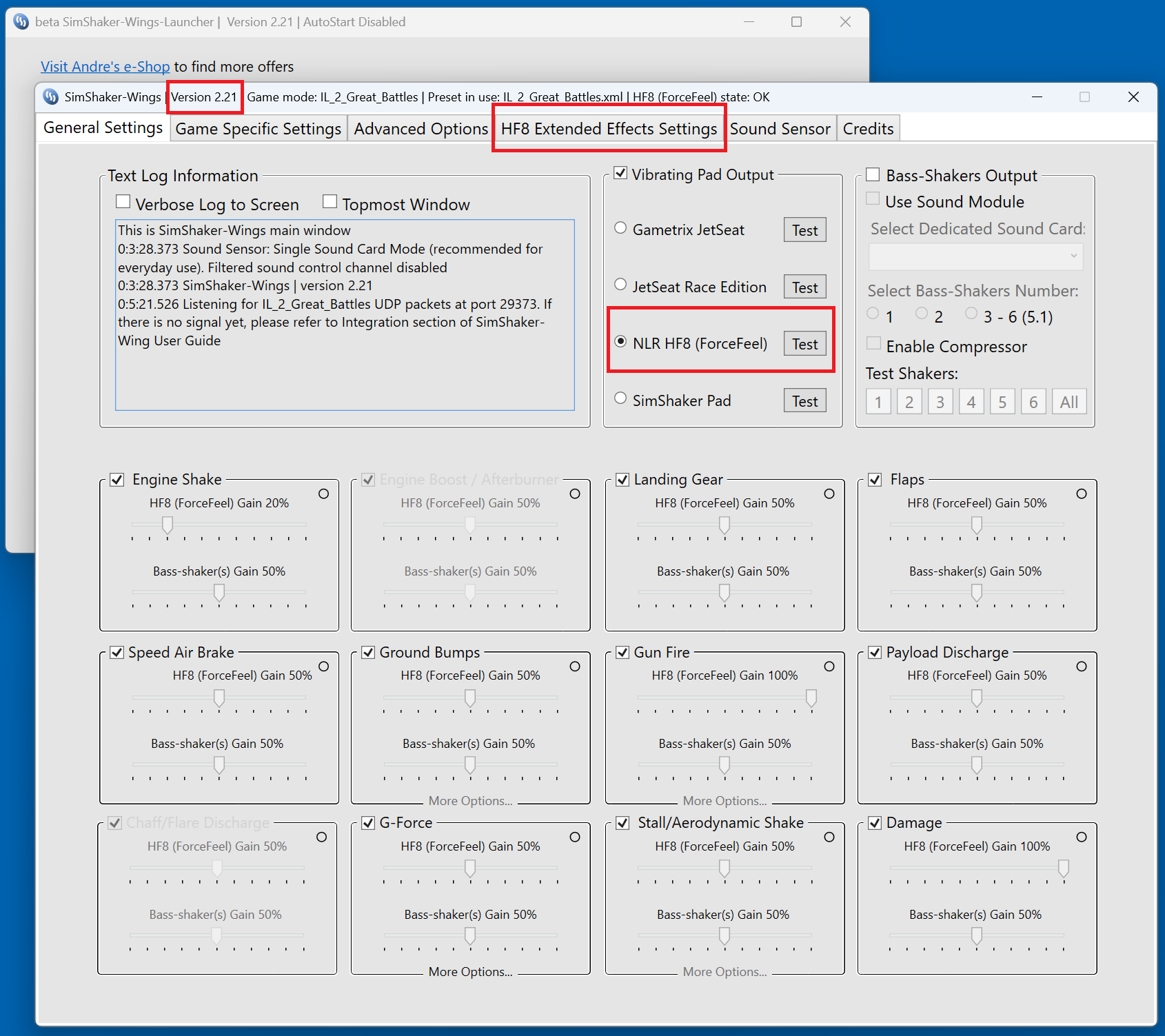Click the round indicator in Gun Fire panel
Image resolution: width=1165 pixels, height=1036 pixels.
(829, 667)
